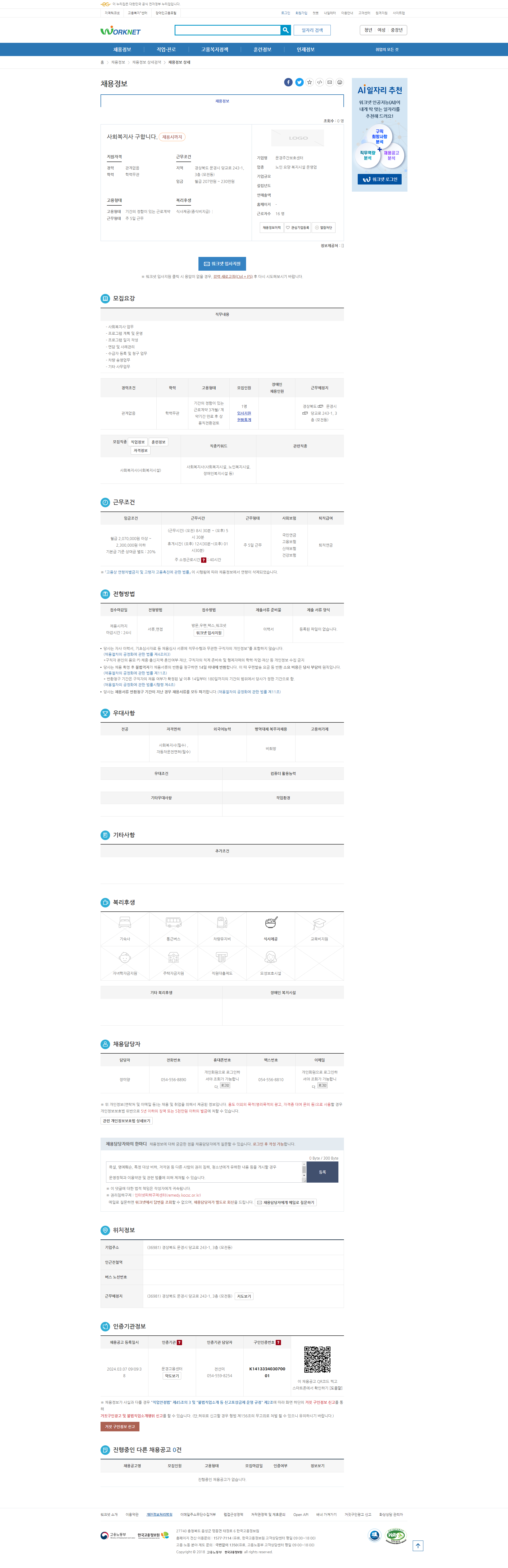Click the 사이트맵 top link

tap(399, 13)
